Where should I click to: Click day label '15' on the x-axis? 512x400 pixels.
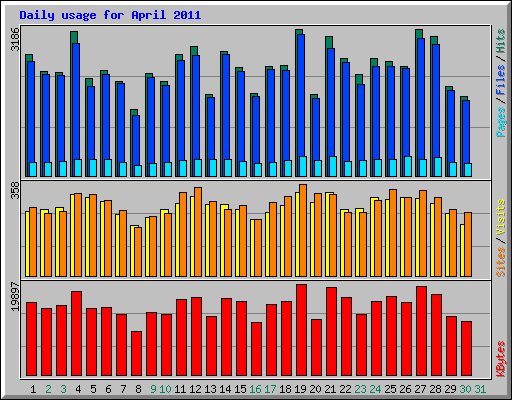240,389
